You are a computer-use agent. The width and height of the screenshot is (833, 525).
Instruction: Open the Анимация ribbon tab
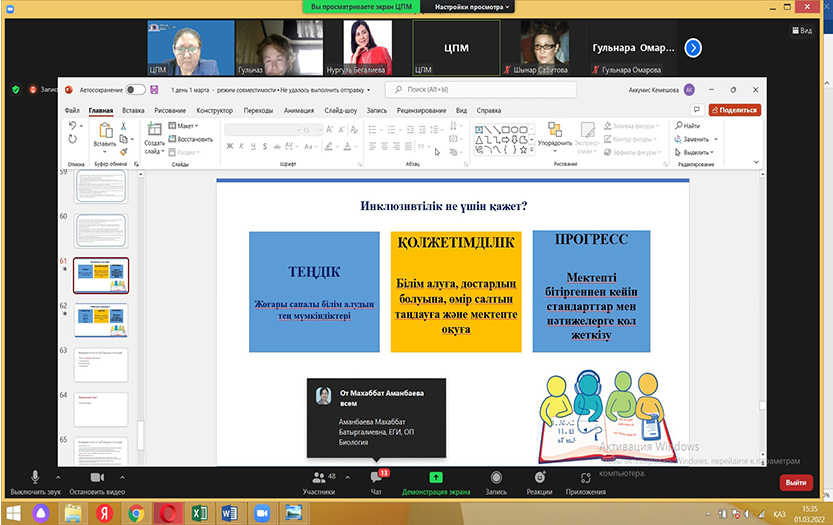(298, 110)
